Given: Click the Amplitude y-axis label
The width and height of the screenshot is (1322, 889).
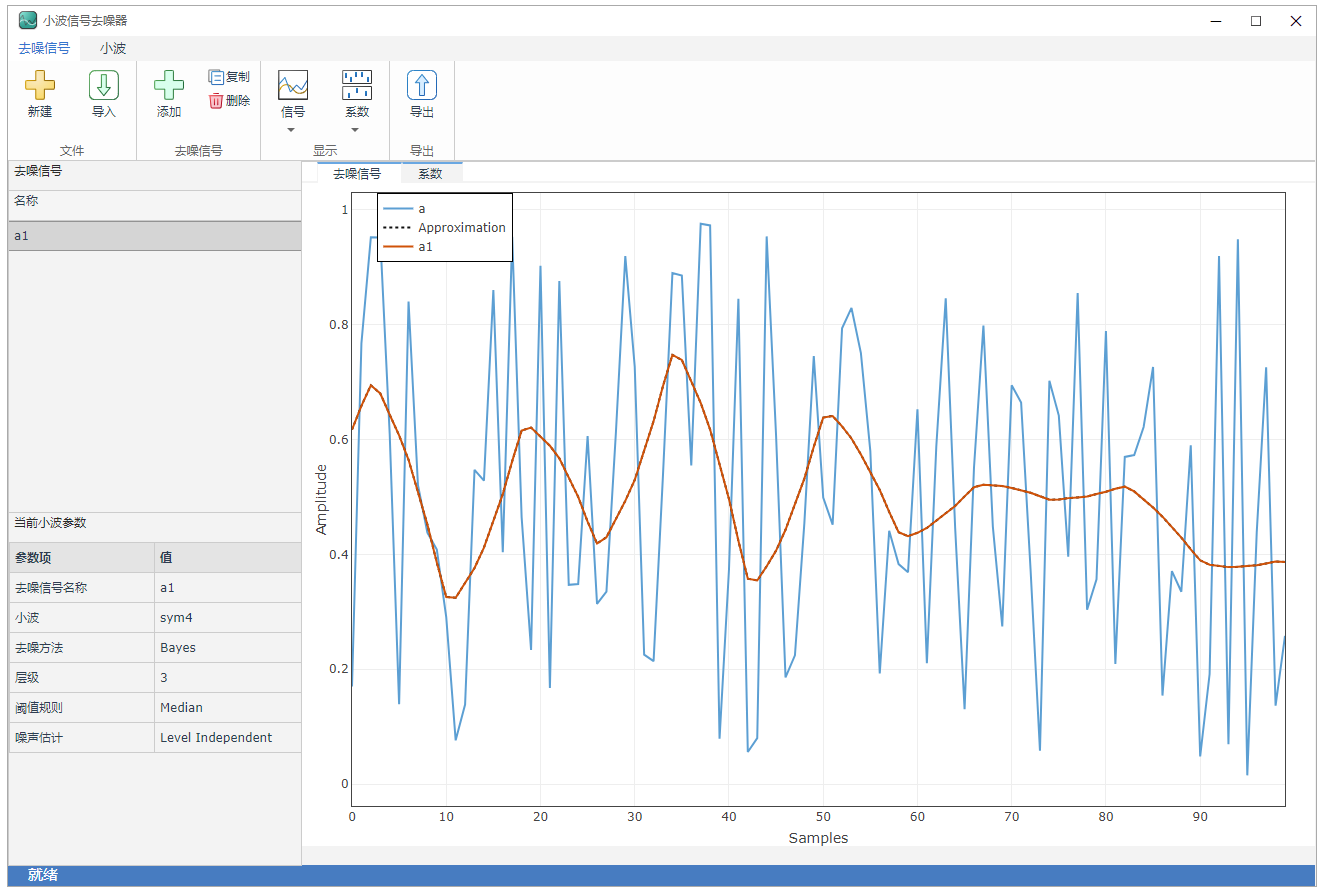Looking at the screenshot, I should (x=321, y=499).
